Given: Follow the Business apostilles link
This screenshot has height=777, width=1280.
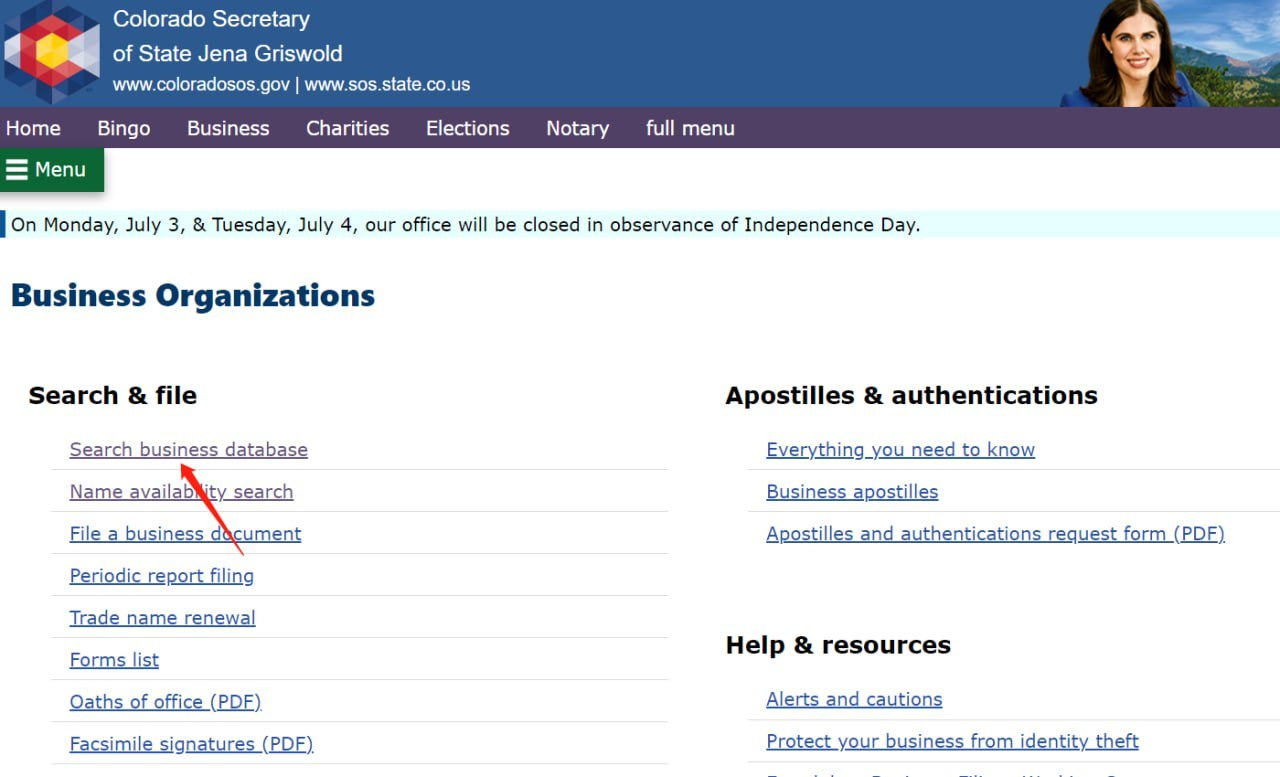Looking at the screenshot, I should click(852, 491).
